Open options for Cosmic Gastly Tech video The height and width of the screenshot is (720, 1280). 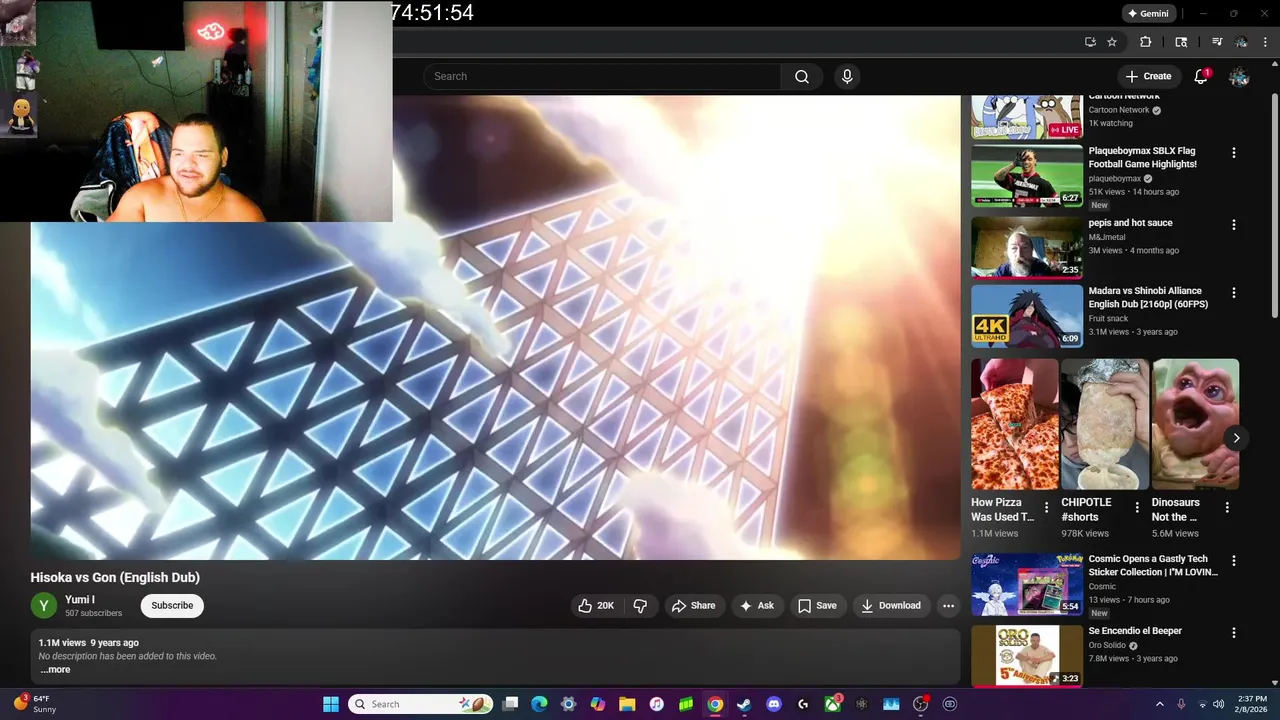1234,561
